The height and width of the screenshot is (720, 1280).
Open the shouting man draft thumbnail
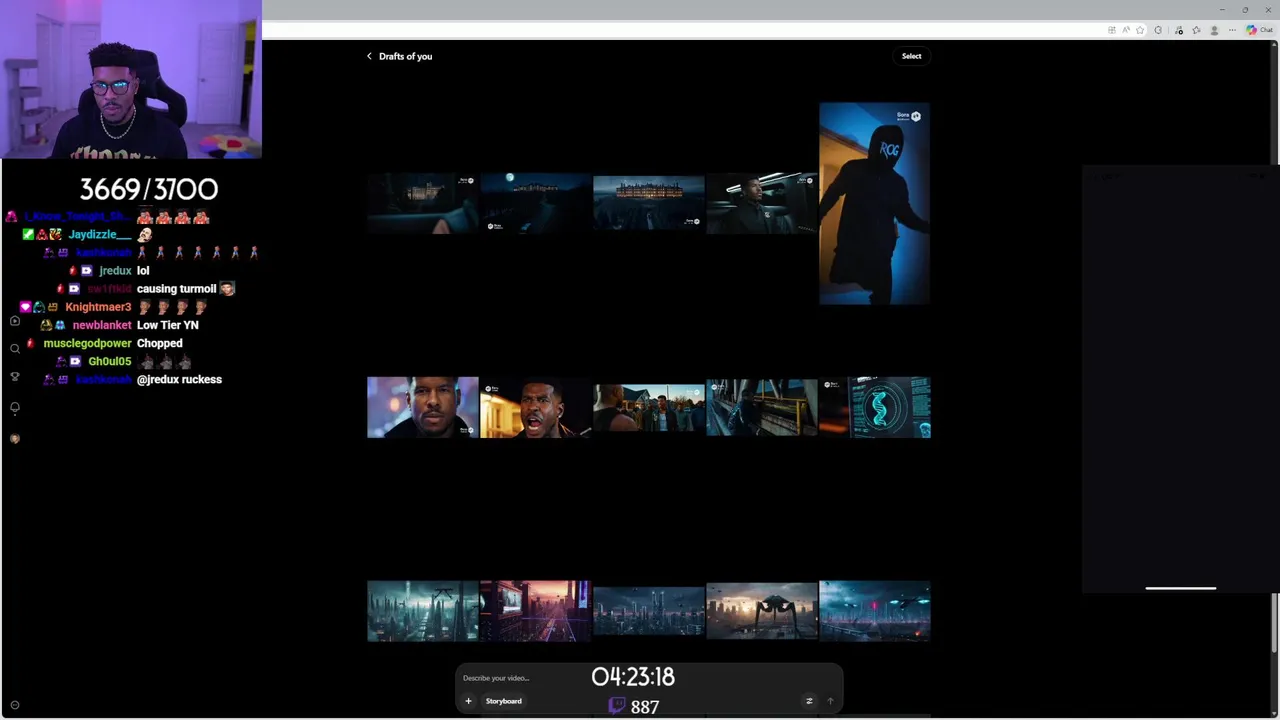tap(535, 407)
